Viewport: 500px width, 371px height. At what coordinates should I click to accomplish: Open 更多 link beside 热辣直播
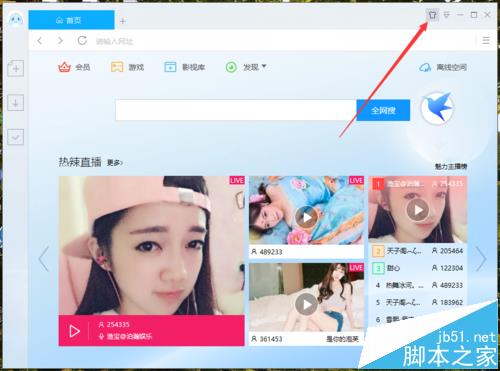115,163
